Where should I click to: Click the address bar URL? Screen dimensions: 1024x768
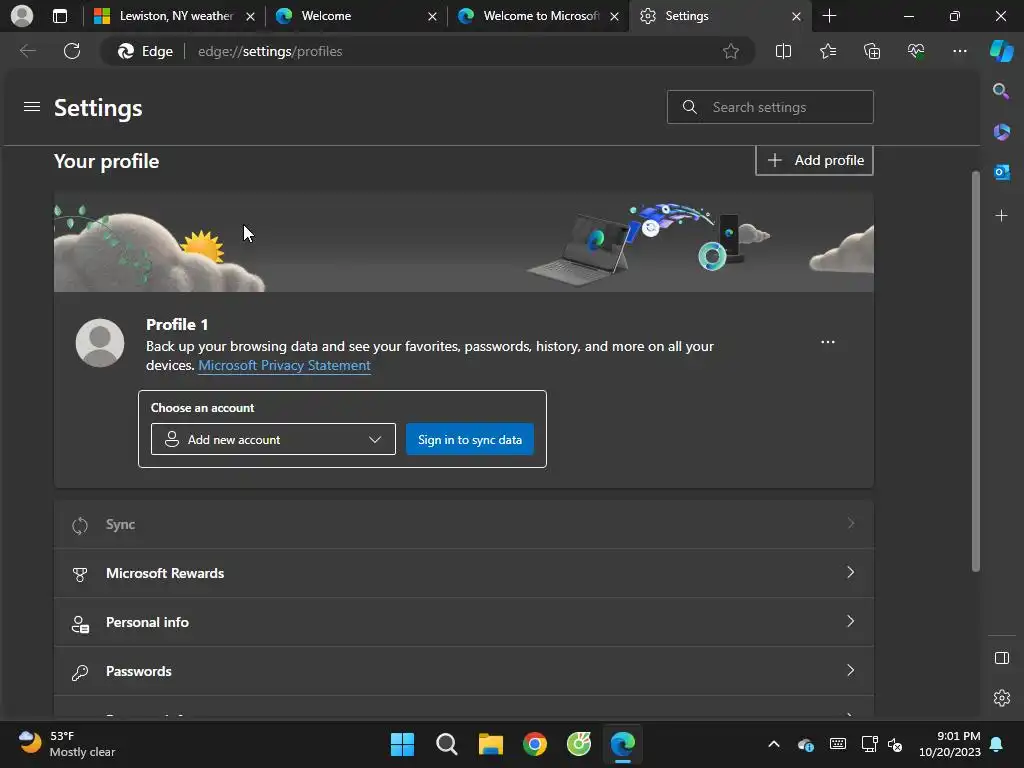click(270, 51)
